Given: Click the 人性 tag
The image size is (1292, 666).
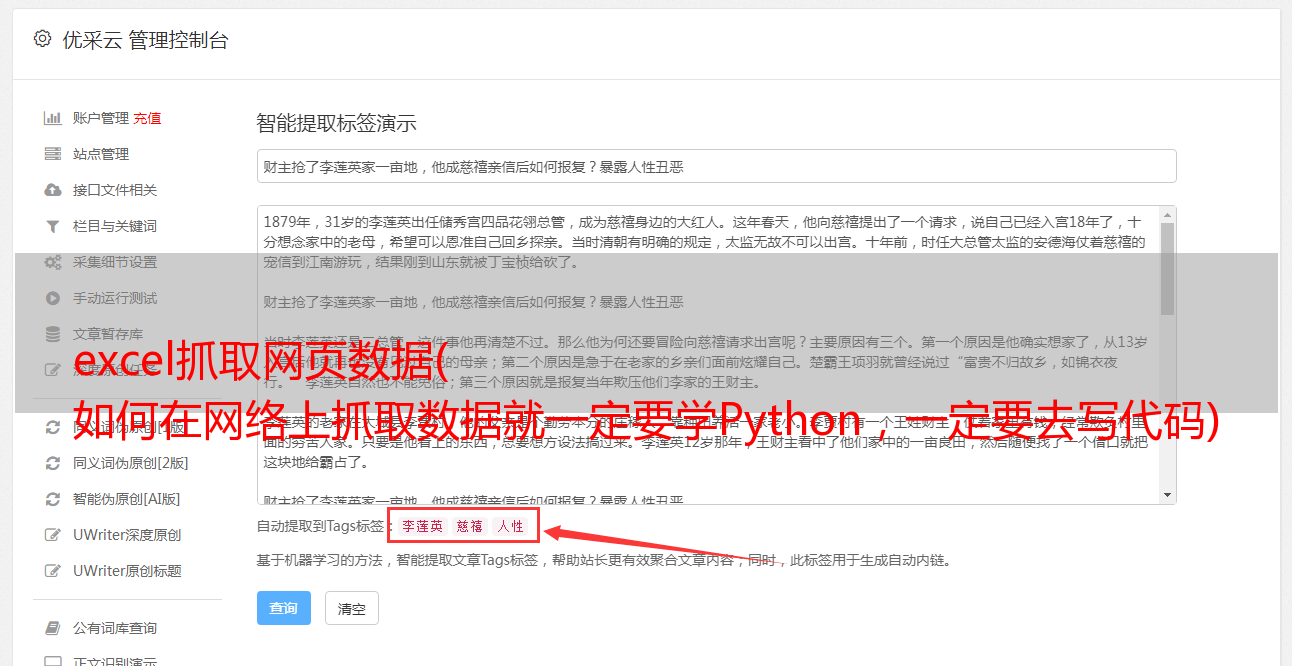Looking at the screenshot, I should point(510,526).
